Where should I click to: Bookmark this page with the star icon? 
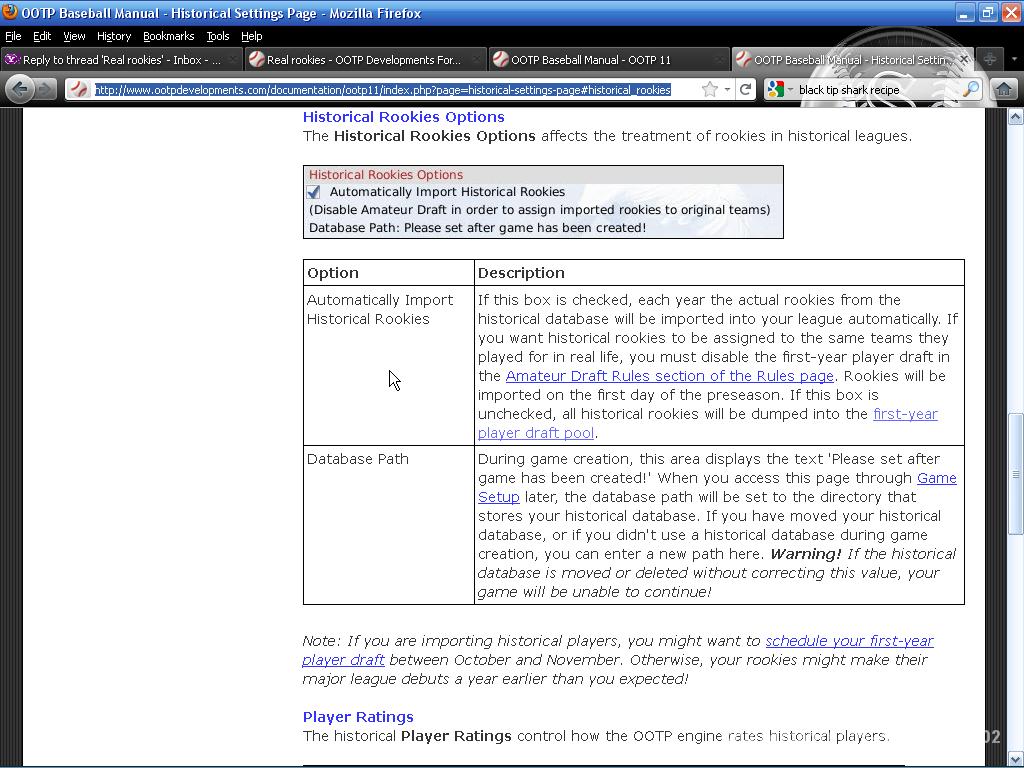[709, 90]
